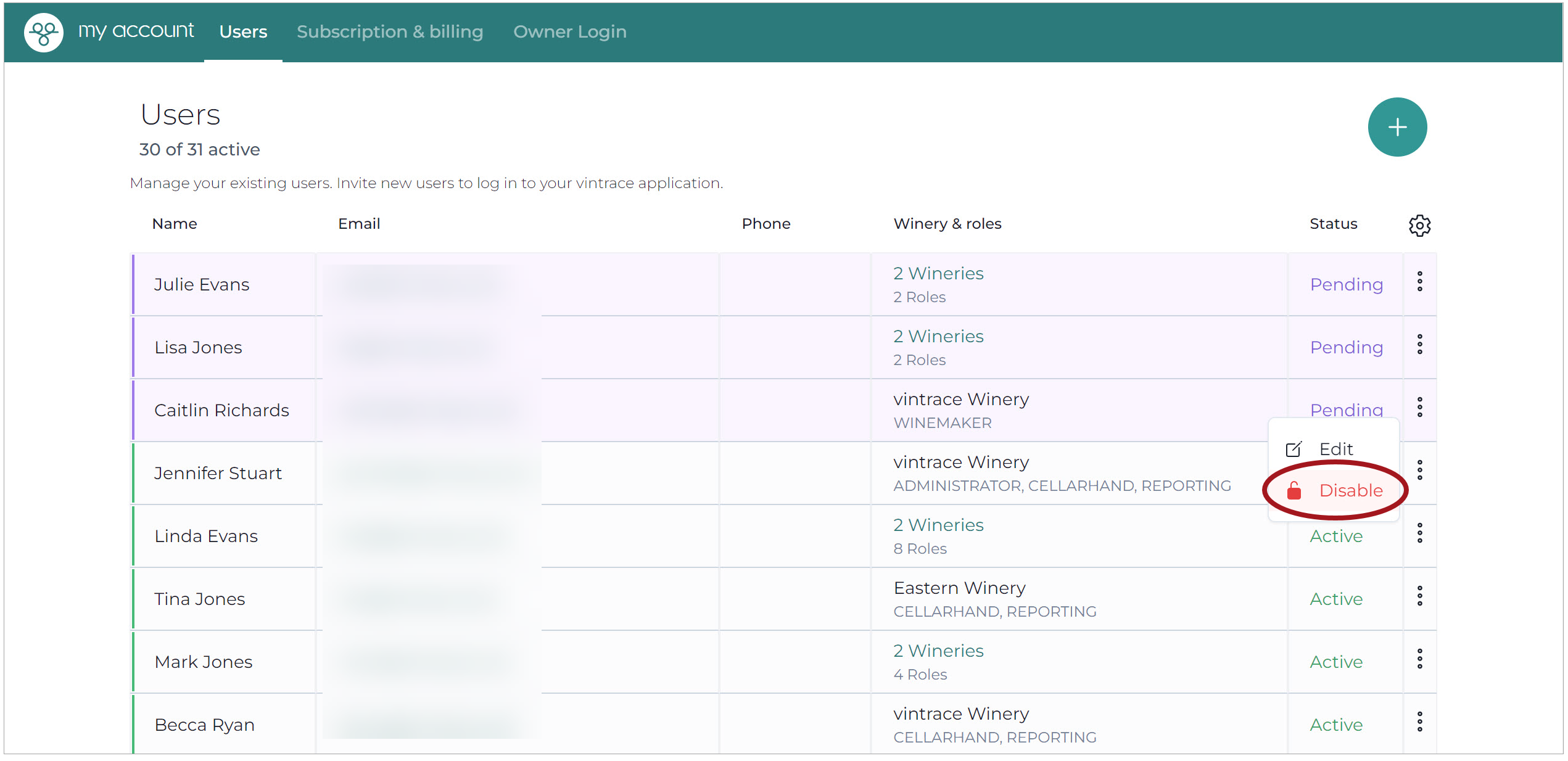The width and height of the screenshot is (1568, 761).
Task: Expand Julie Evans 2 Wineries link
Action: [x=938, y=274]
